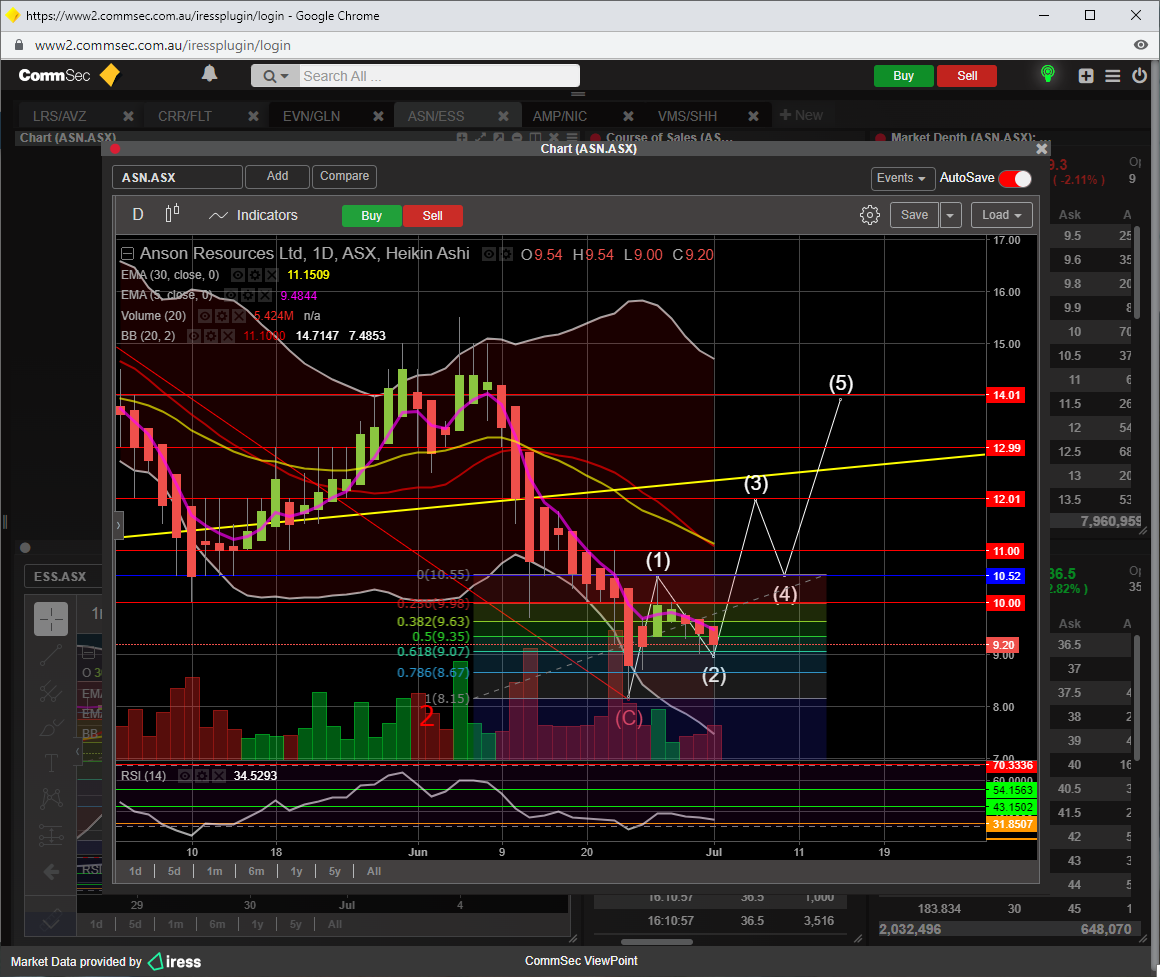
Task: Select the 6m range in popup chart
Action: point(256,871)
